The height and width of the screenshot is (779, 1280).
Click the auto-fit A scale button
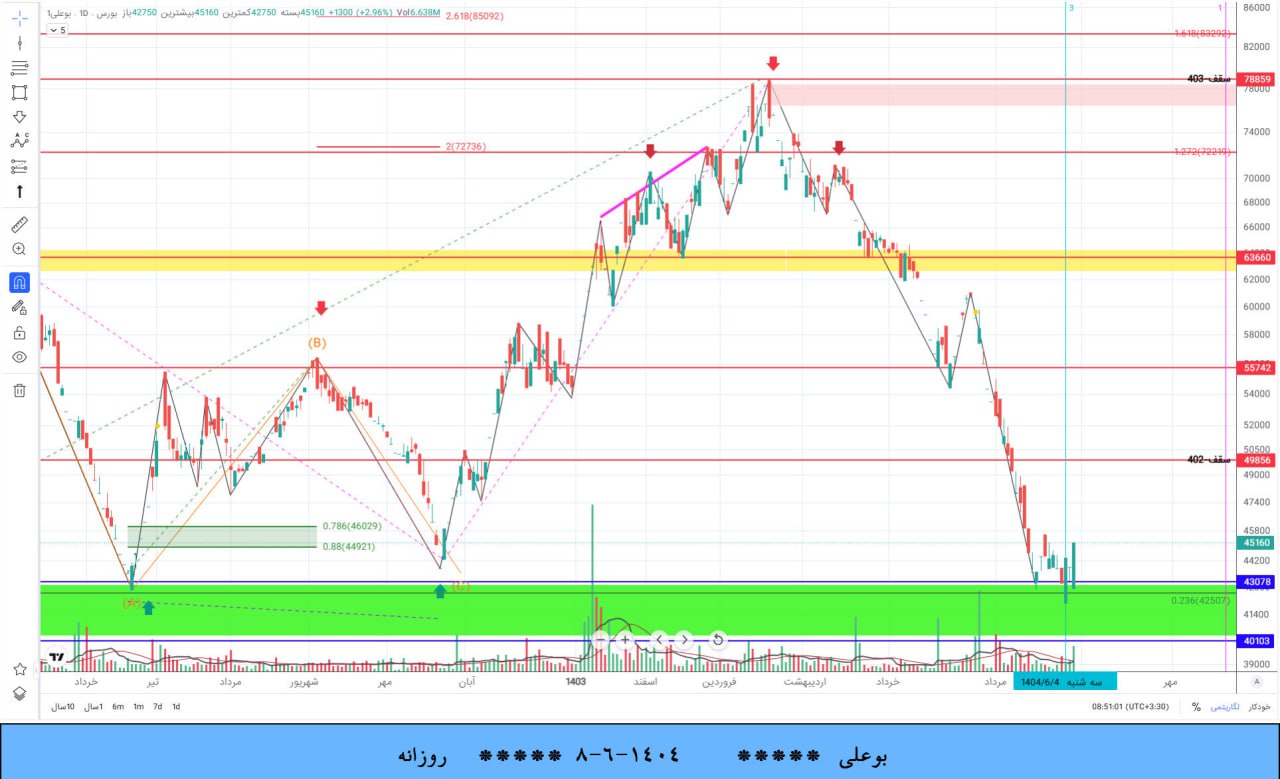pyautogui.click(x=1257, y=684)
